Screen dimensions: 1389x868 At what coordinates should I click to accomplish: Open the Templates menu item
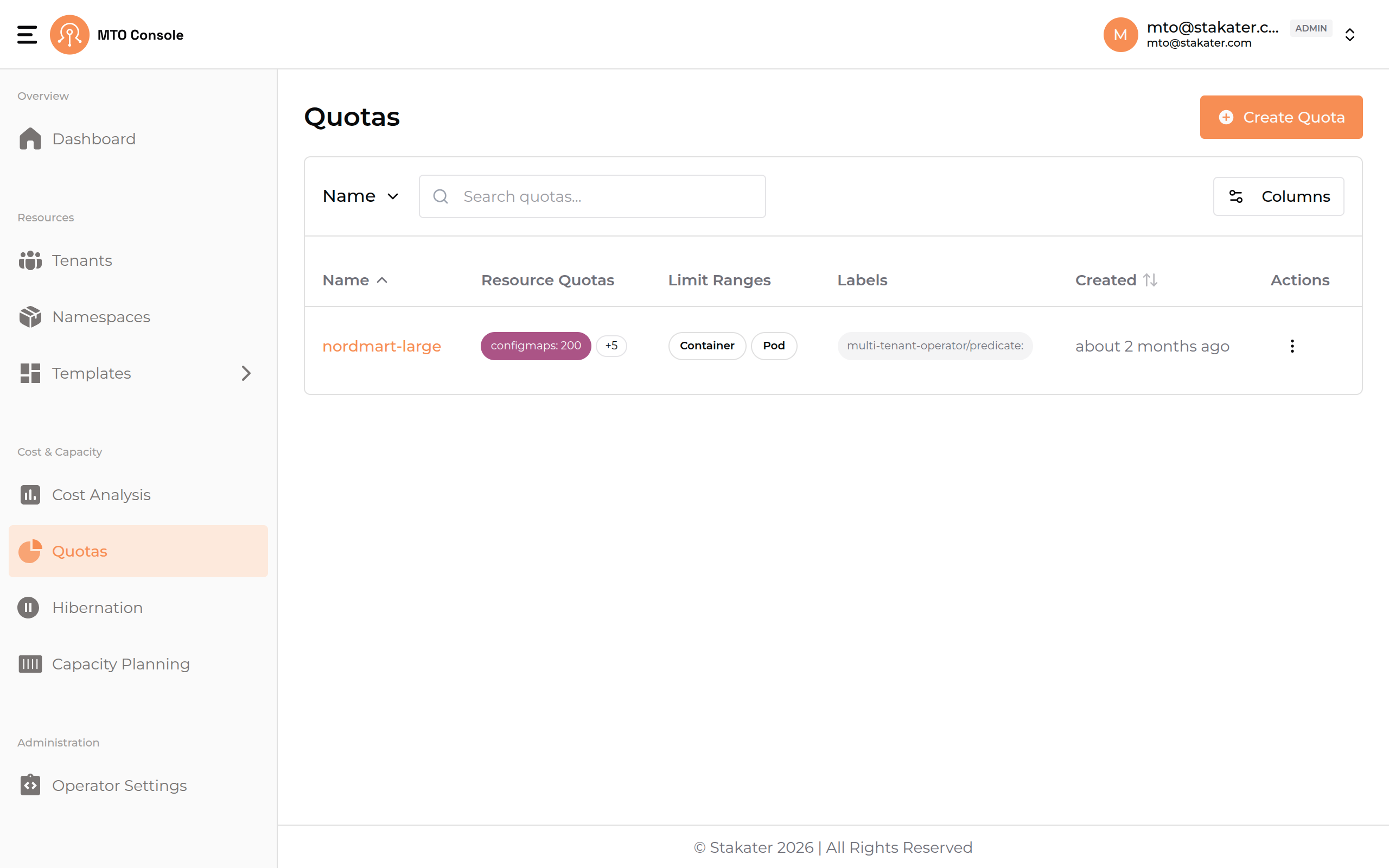tap(138, 373)
